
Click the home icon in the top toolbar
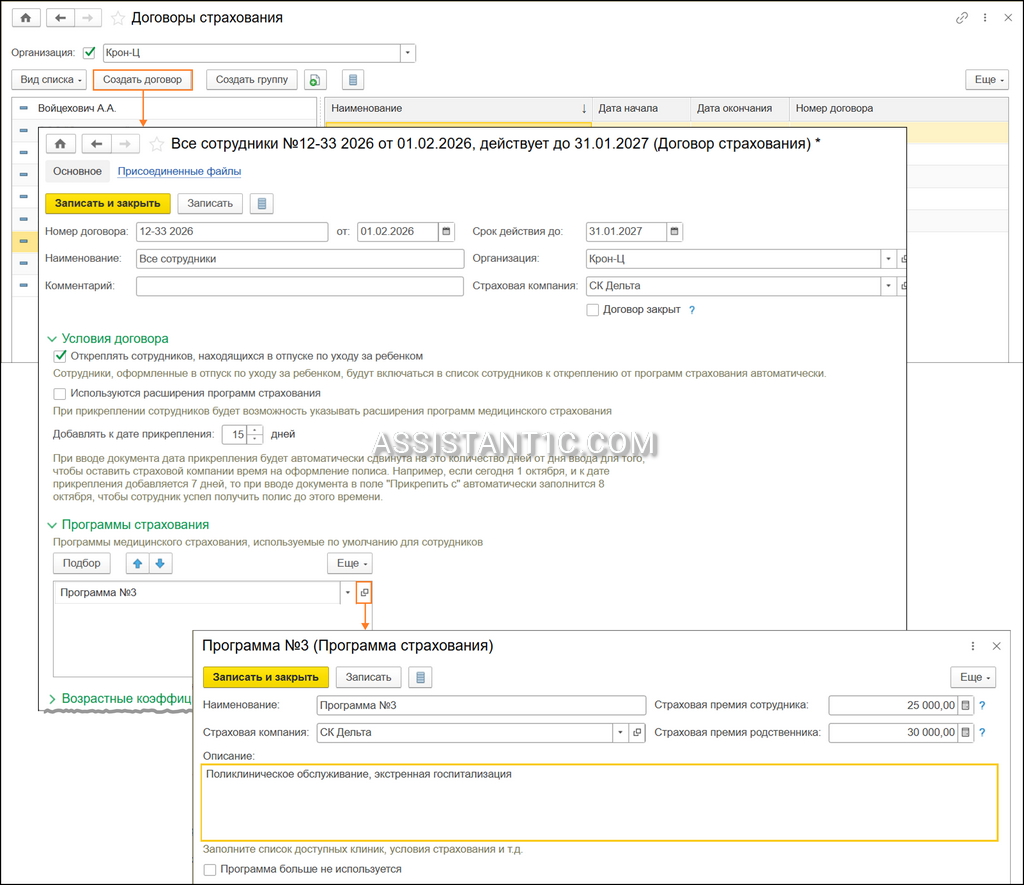tap(26, 18)
